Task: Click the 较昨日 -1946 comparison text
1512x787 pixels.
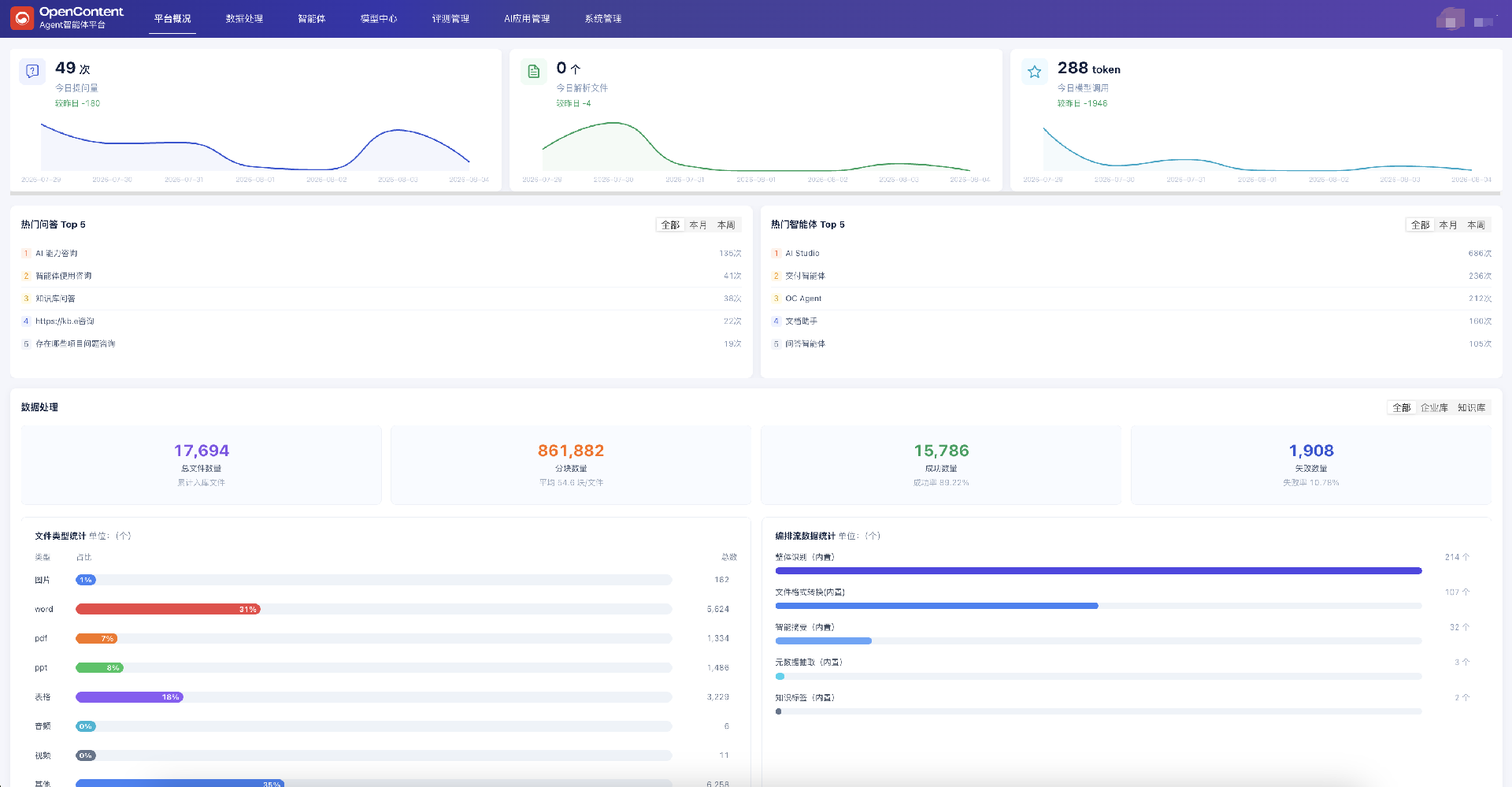Action: coord(1082,104)
